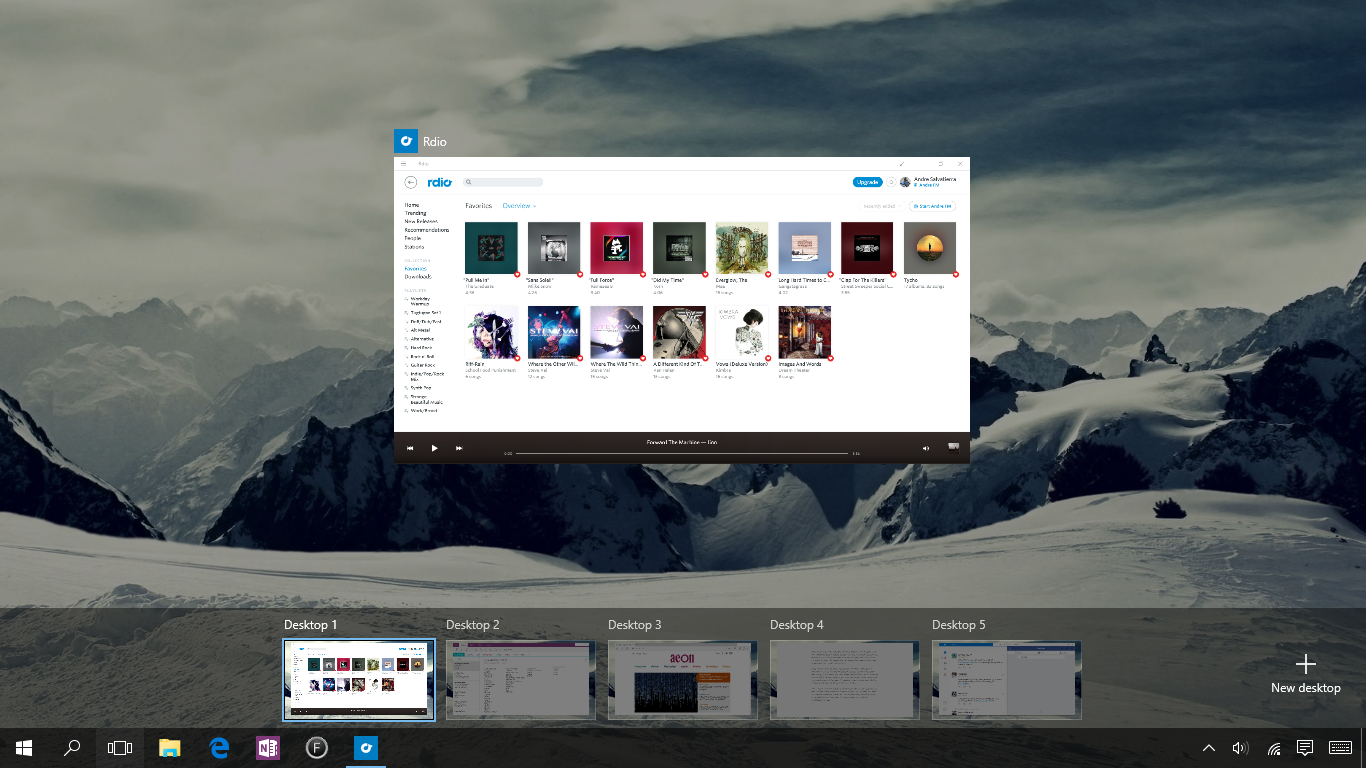Click the round icon beside Upgrade
The height and width of the screenshot is (768, 1366).
(x=891, y=182)
